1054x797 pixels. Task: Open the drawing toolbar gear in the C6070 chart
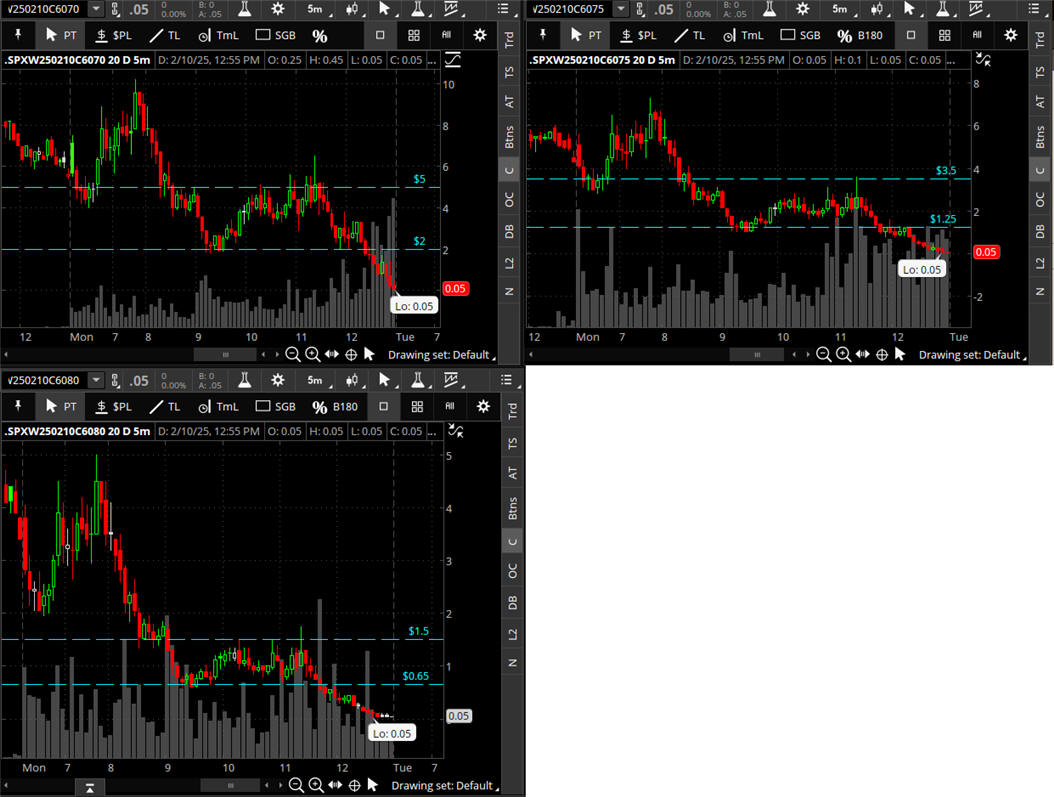click(x=480, y=35)
